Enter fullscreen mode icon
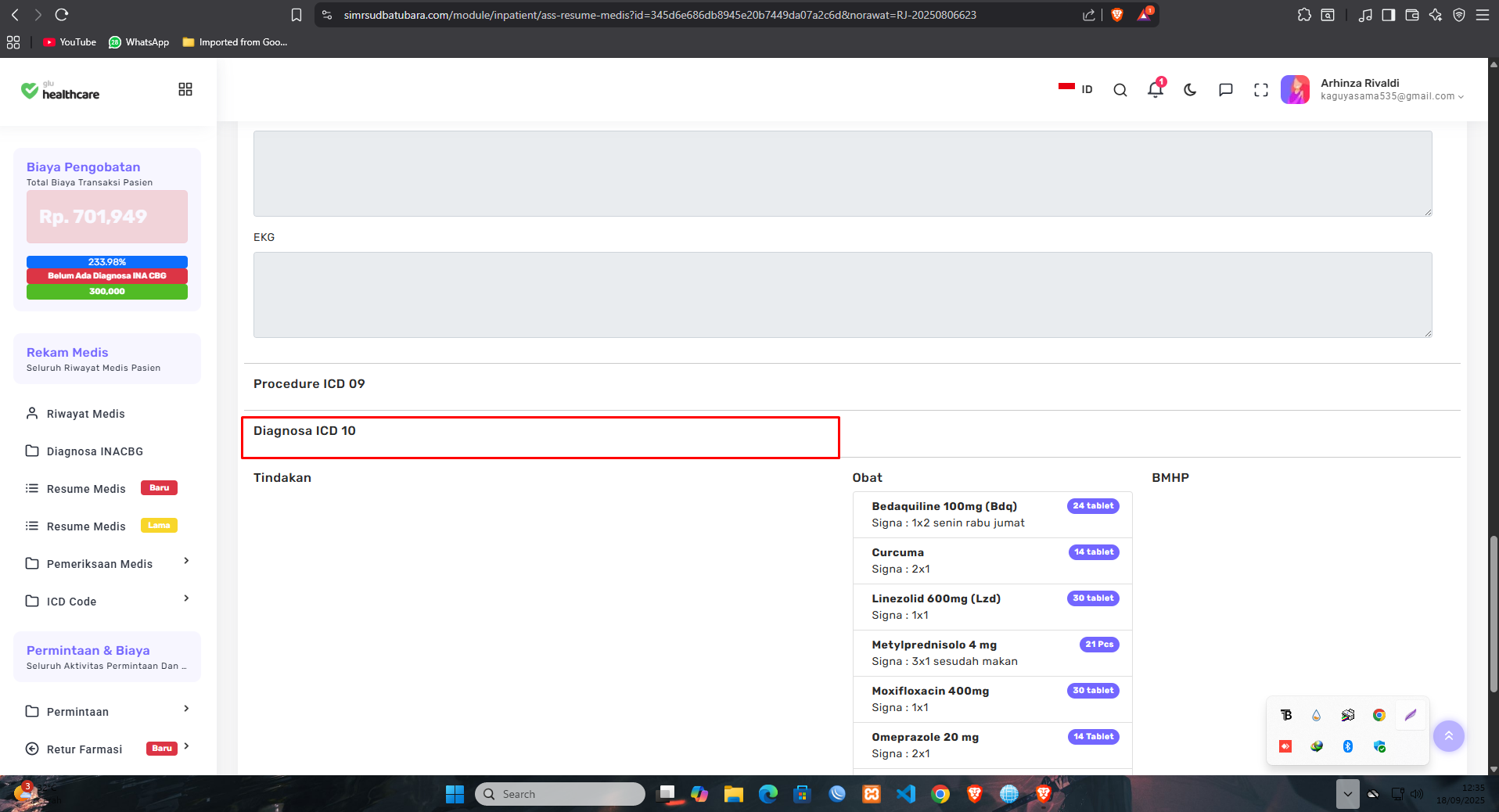Viewport: 1499px width, 812px height. click(x=1261, y=90)
